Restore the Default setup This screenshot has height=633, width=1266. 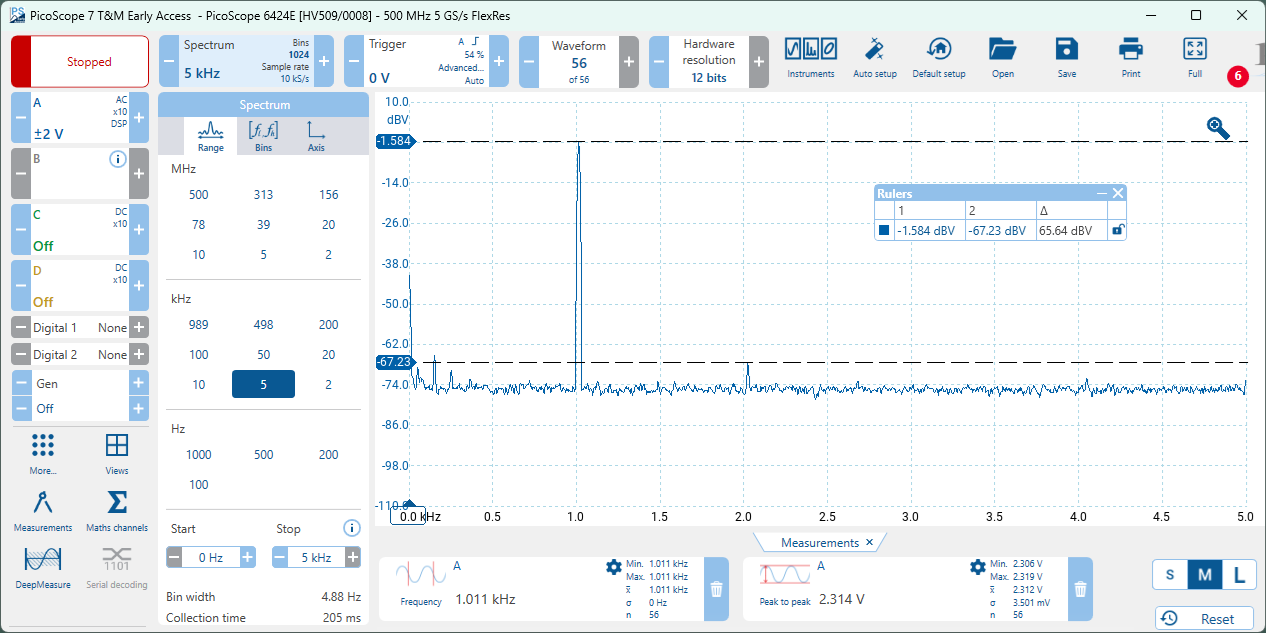pos(938,58)
